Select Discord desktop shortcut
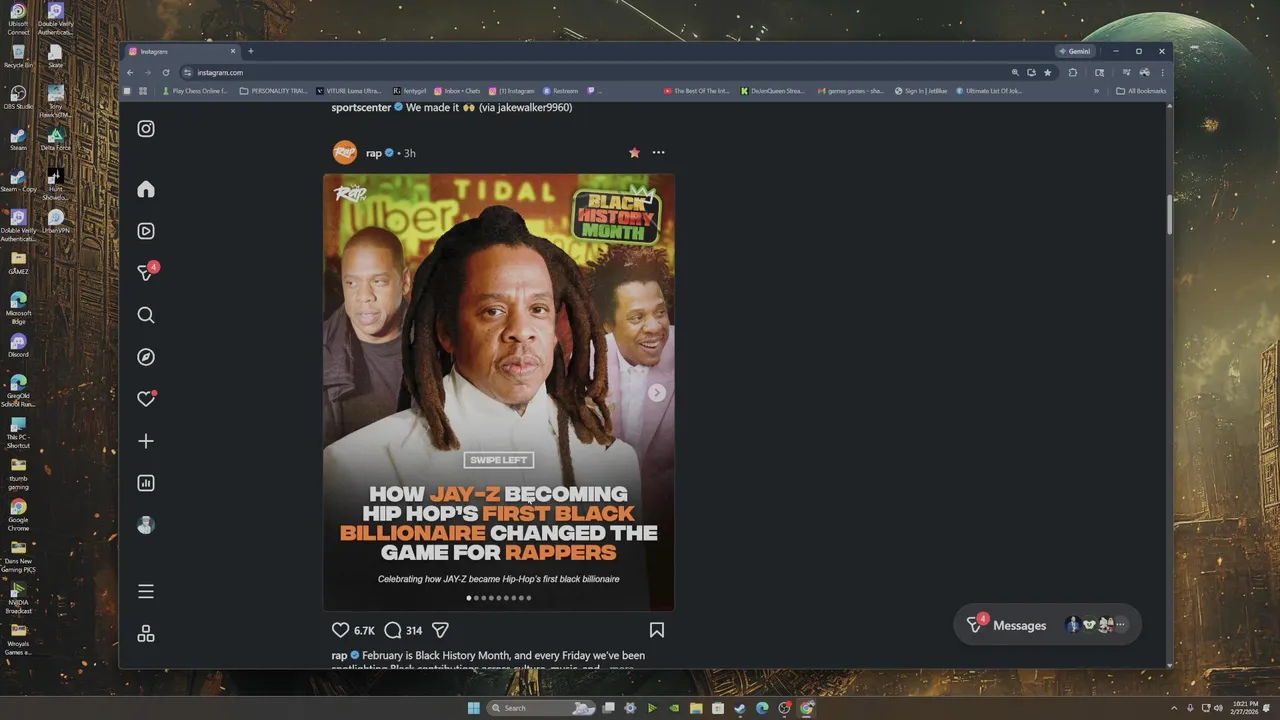The image size is (1280, 720). tap(18, 346)
